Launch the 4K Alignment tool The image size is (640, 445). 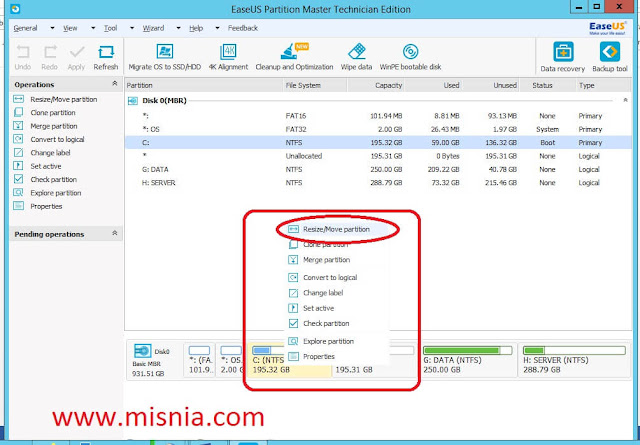228,57
